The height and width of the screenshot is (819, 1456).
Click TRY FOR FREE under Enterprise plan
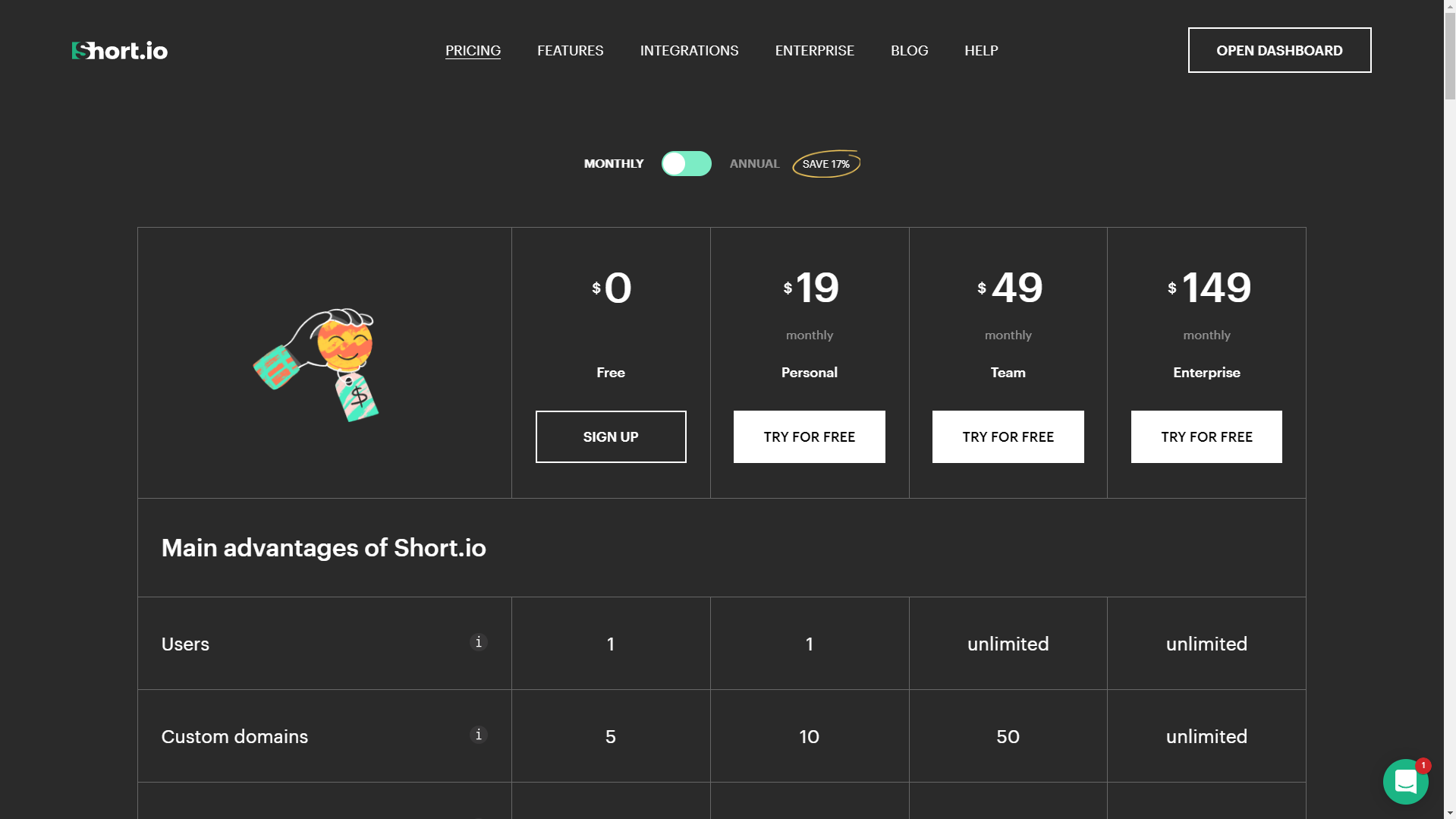(1206, 436)
